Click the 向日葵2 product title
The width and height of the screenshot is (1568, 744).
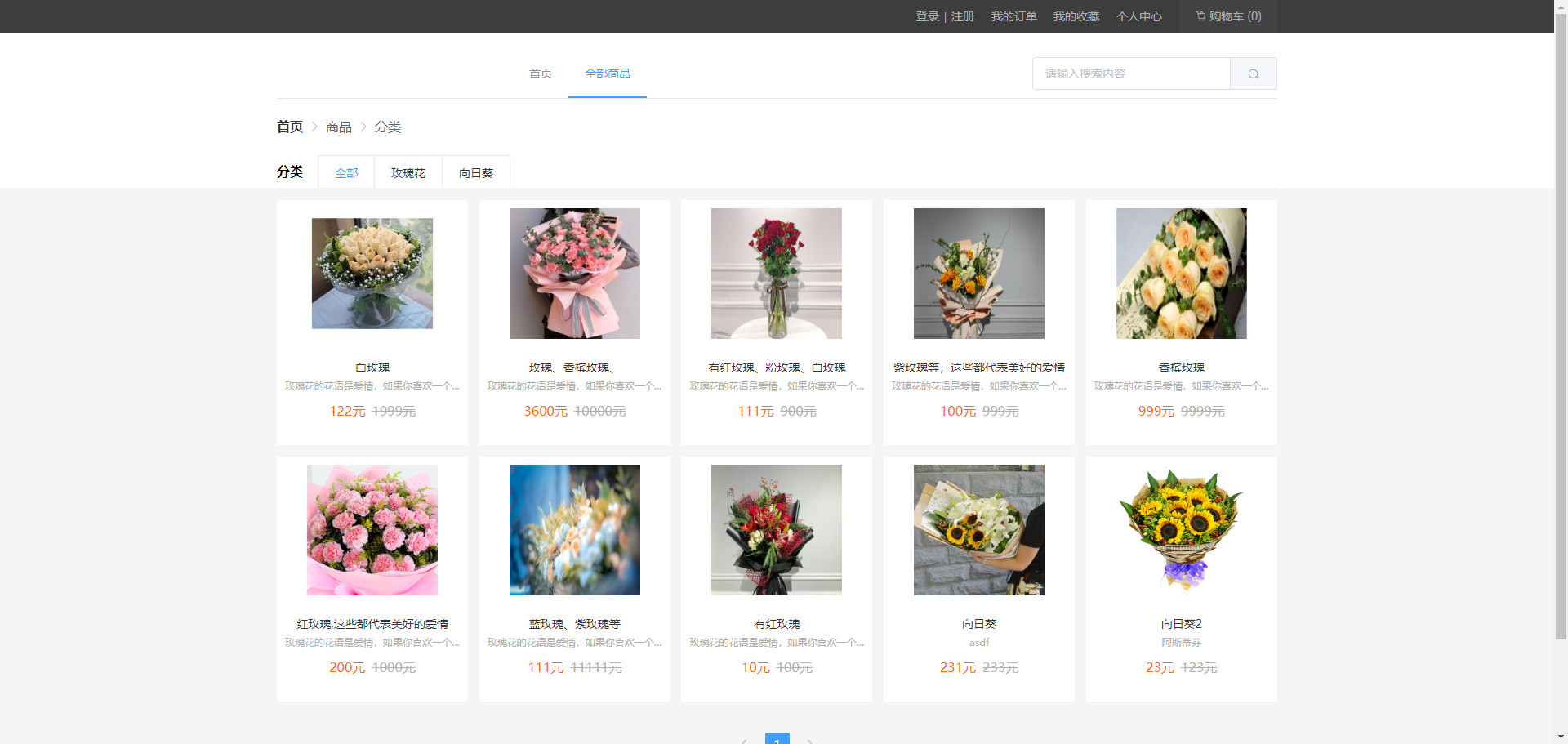(1182, 624)
